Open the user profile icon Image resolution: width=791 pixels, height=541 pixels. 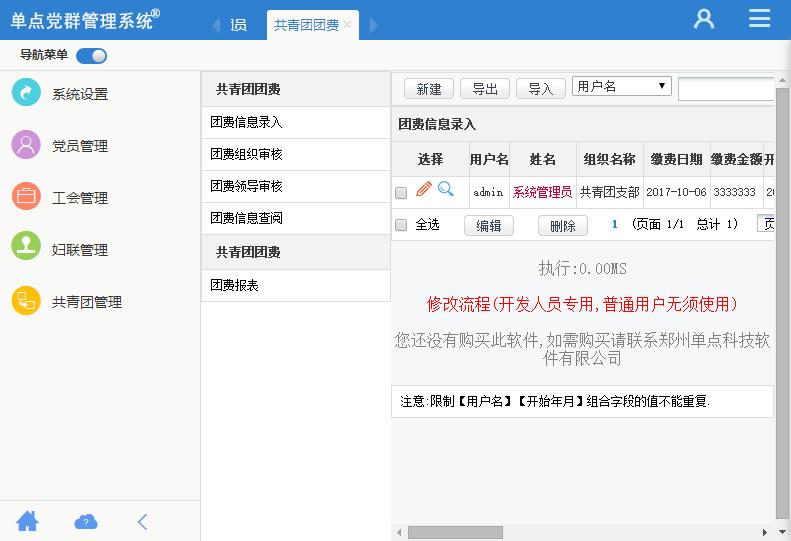click(704, 19)
